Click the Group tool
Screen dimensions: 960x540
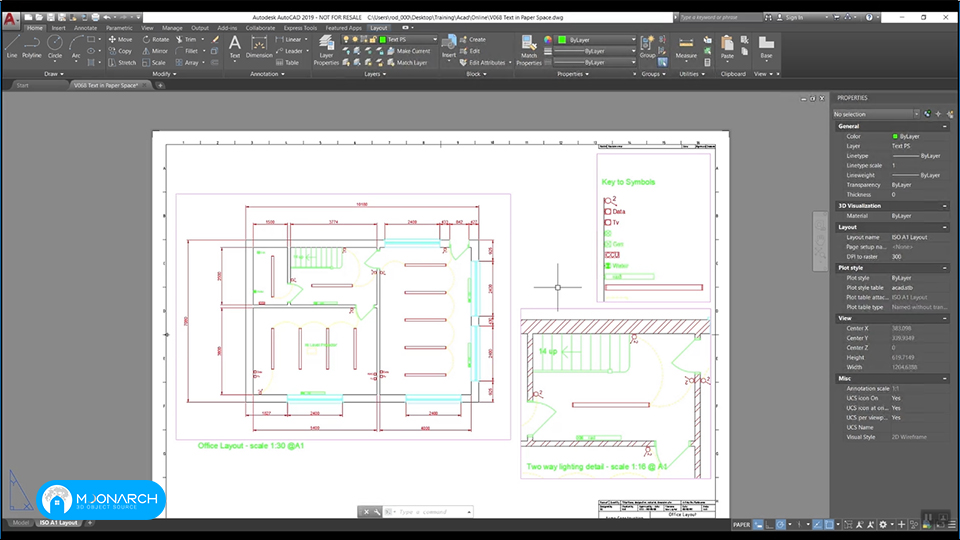point(647,47)
